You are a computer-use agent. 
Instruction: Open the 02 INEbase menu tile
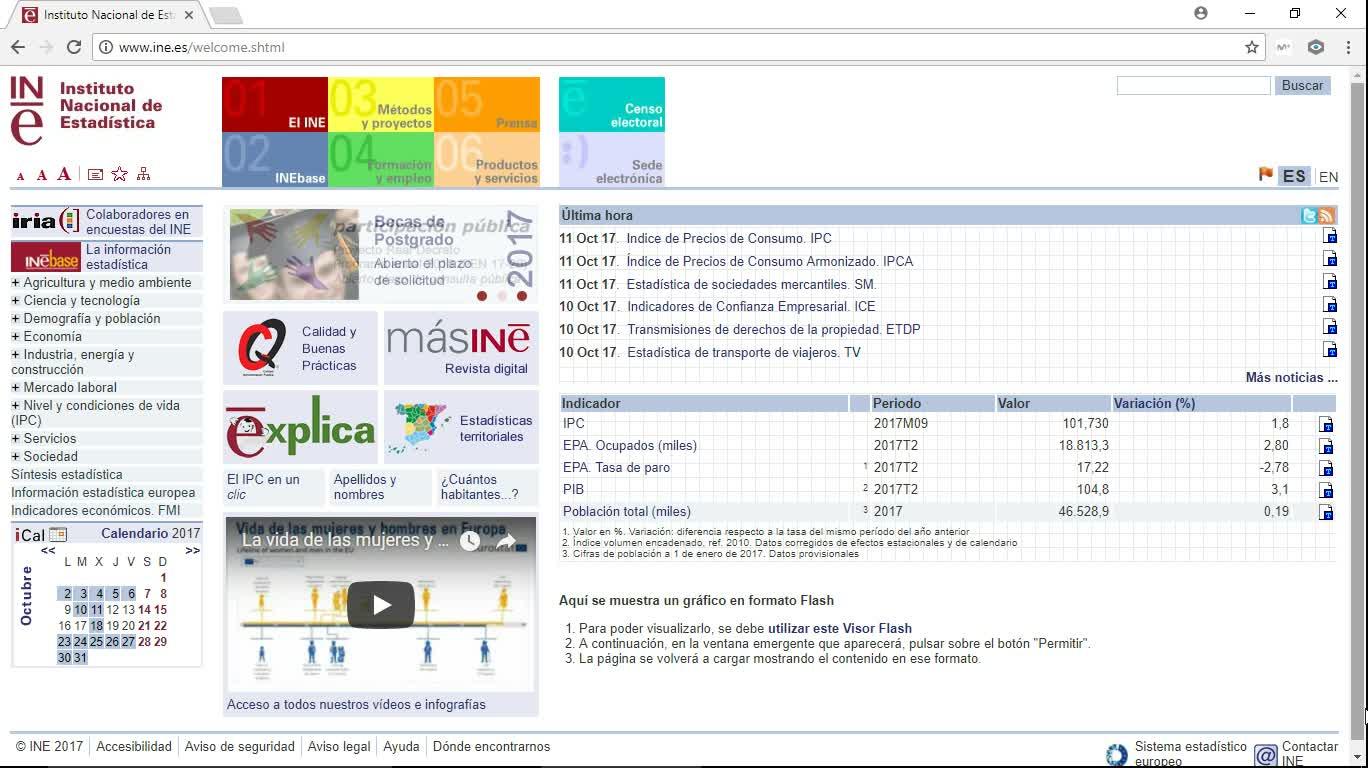tap(275, 160)
